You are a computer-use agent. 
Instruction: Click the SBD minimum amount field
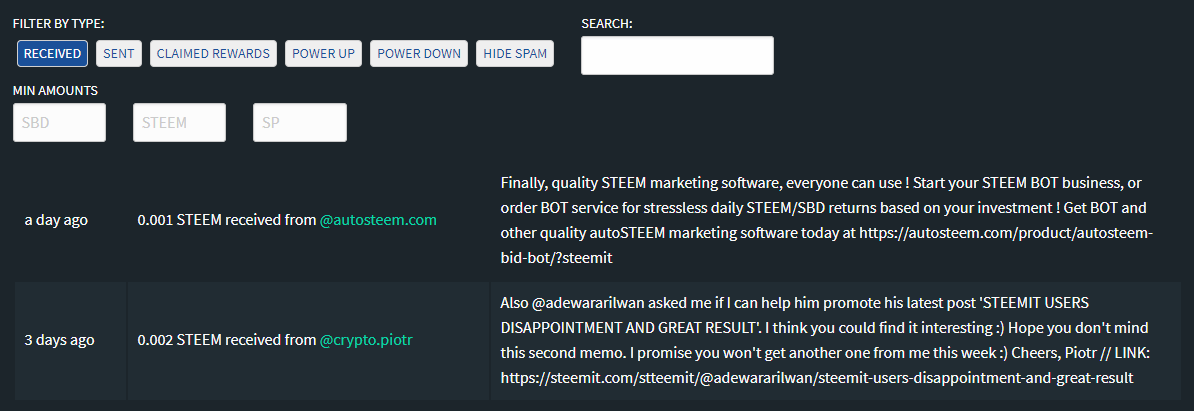pyautogui.click(x=59, y=123)
